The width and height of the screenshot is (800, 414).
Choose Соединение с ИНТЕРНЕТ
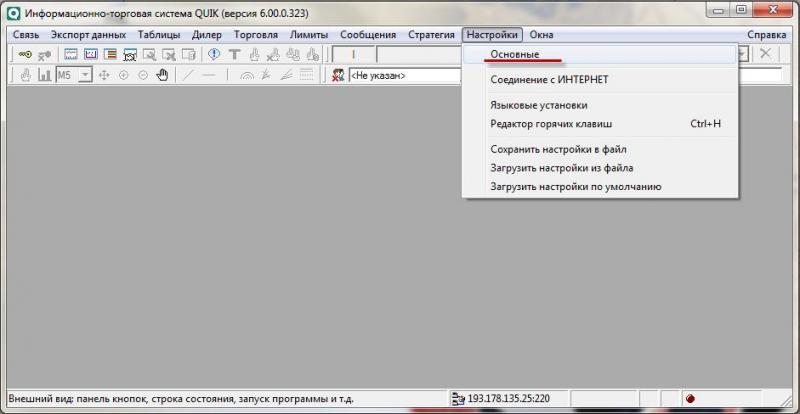coord(600,80)
